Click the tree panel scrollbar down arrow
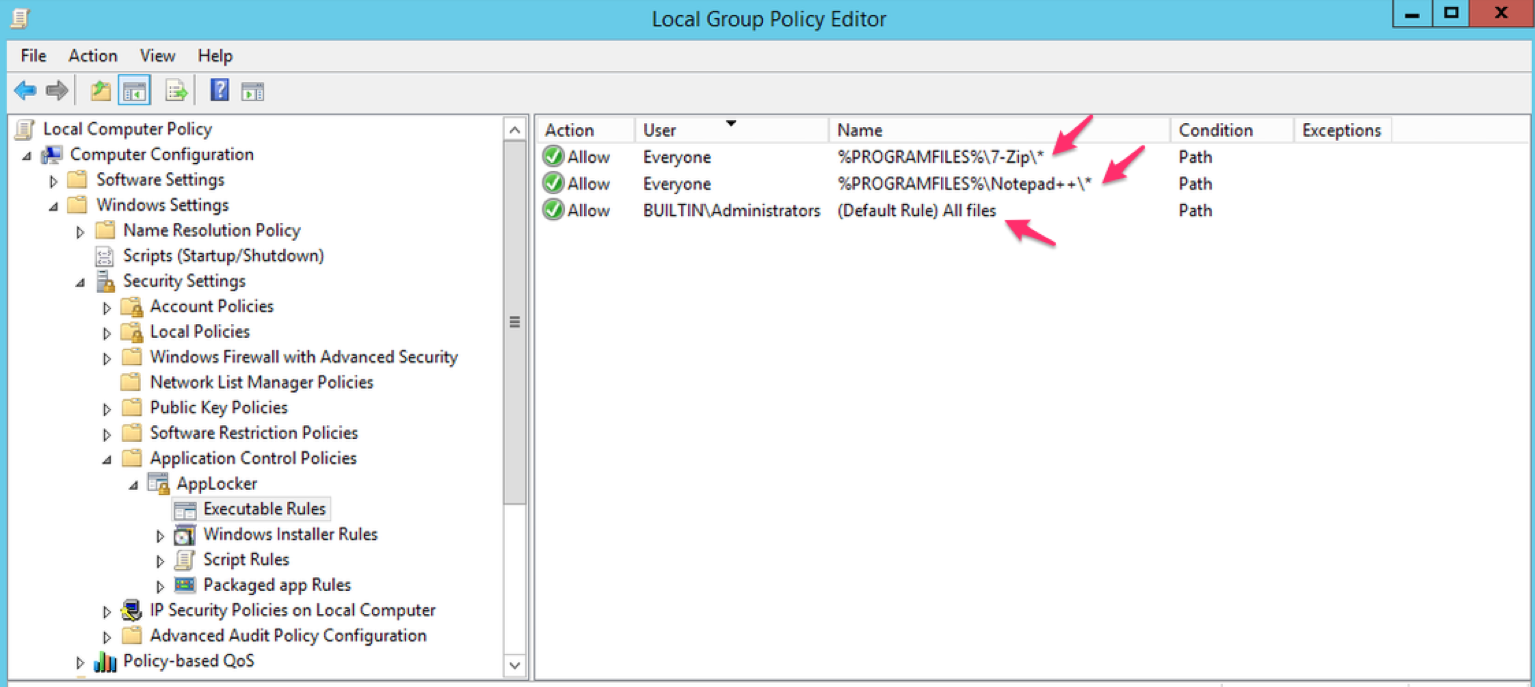 click(514, 665)
